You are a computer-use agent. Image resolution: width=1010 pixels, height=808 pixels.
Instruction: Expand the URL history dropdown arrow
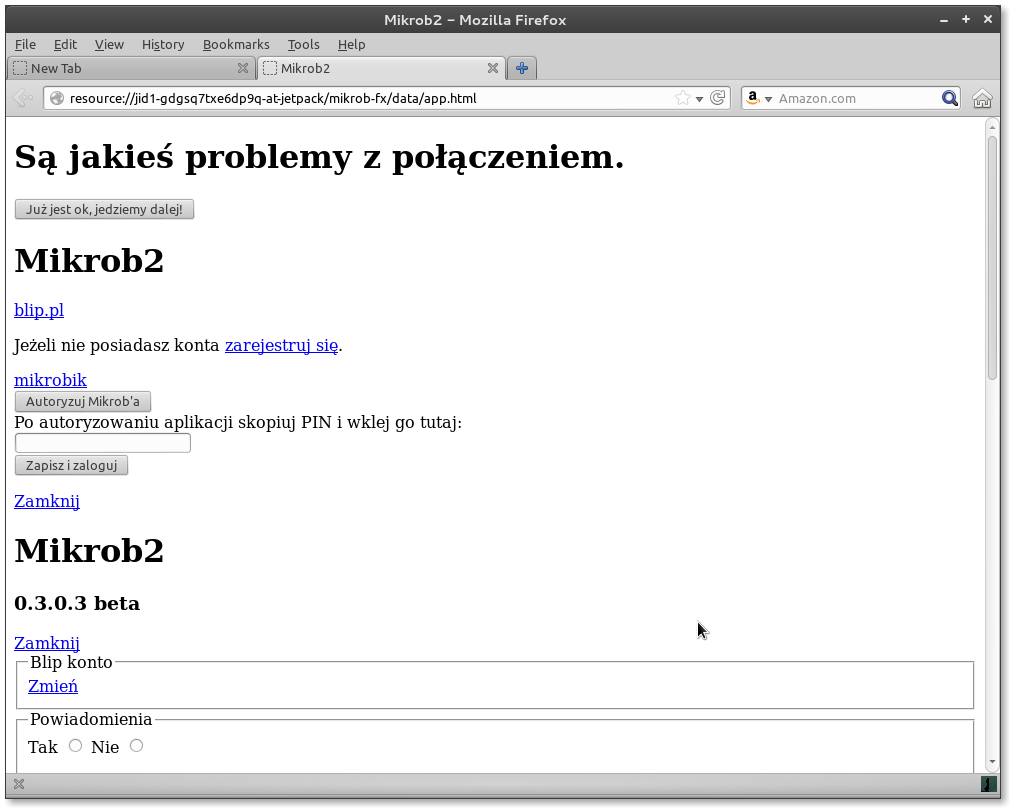pos(700,98)
